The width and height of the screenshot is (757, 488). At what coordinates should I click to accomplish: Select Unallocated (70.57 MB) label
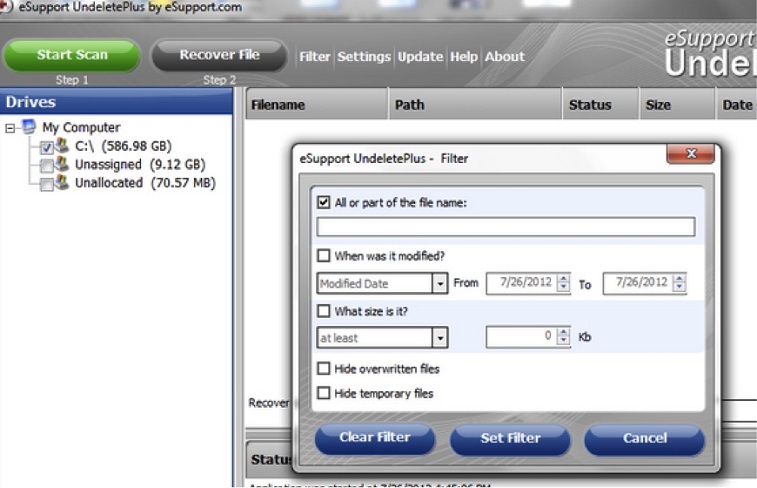[145, 183]
